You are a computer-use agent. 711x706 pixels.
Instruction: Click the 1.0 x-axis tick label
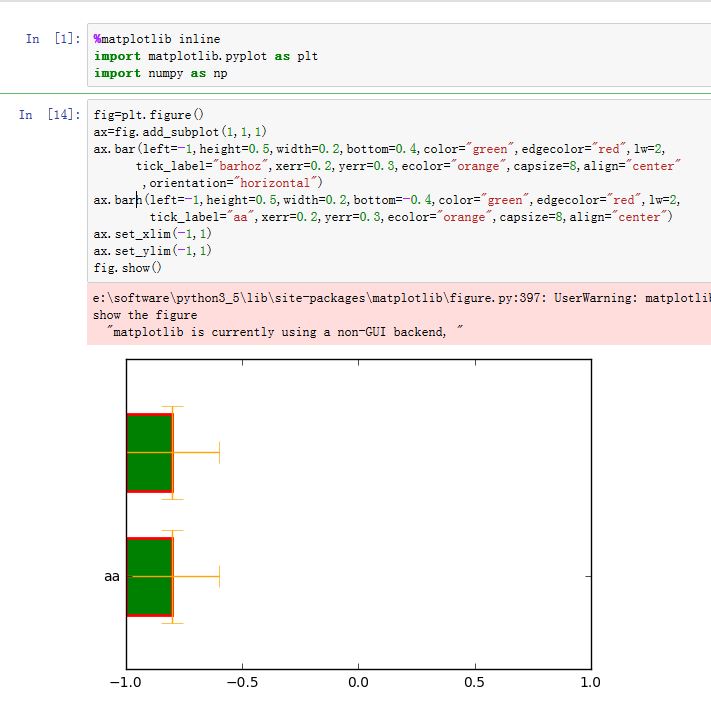[591, 682]
